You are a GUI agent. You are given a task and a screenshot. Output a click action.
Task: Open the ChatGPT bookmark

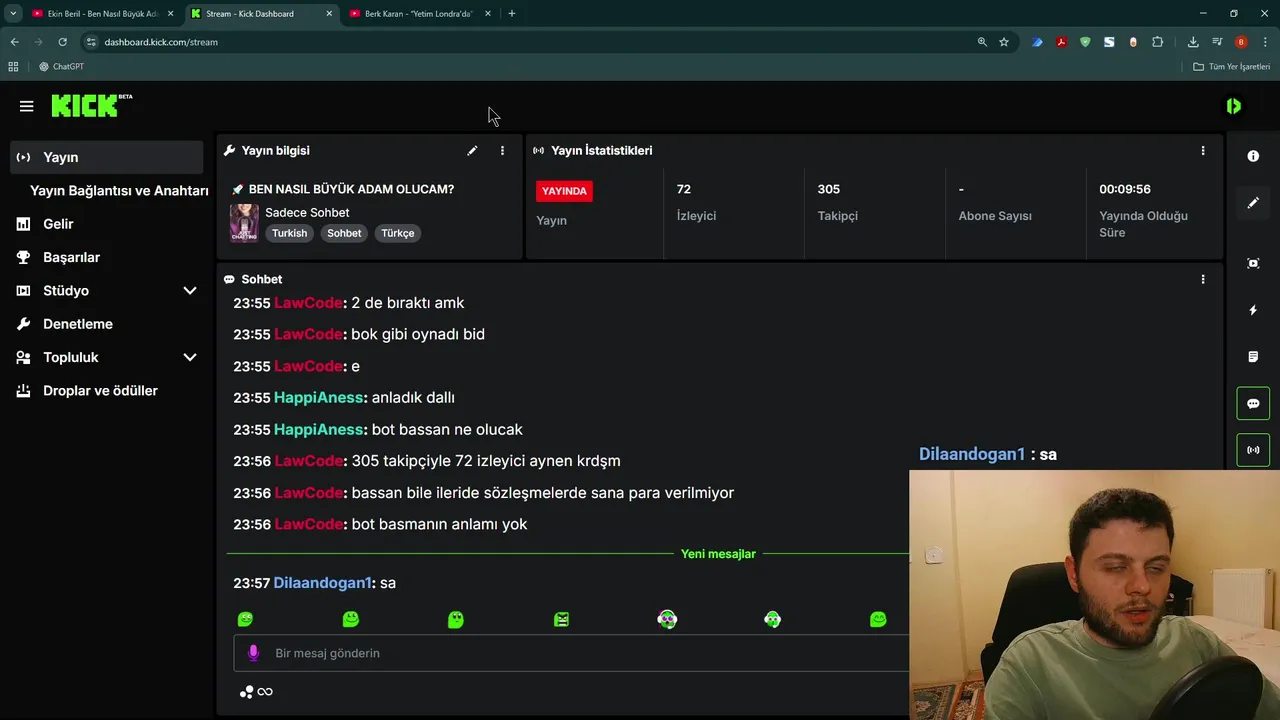click(x=61, y=67)
